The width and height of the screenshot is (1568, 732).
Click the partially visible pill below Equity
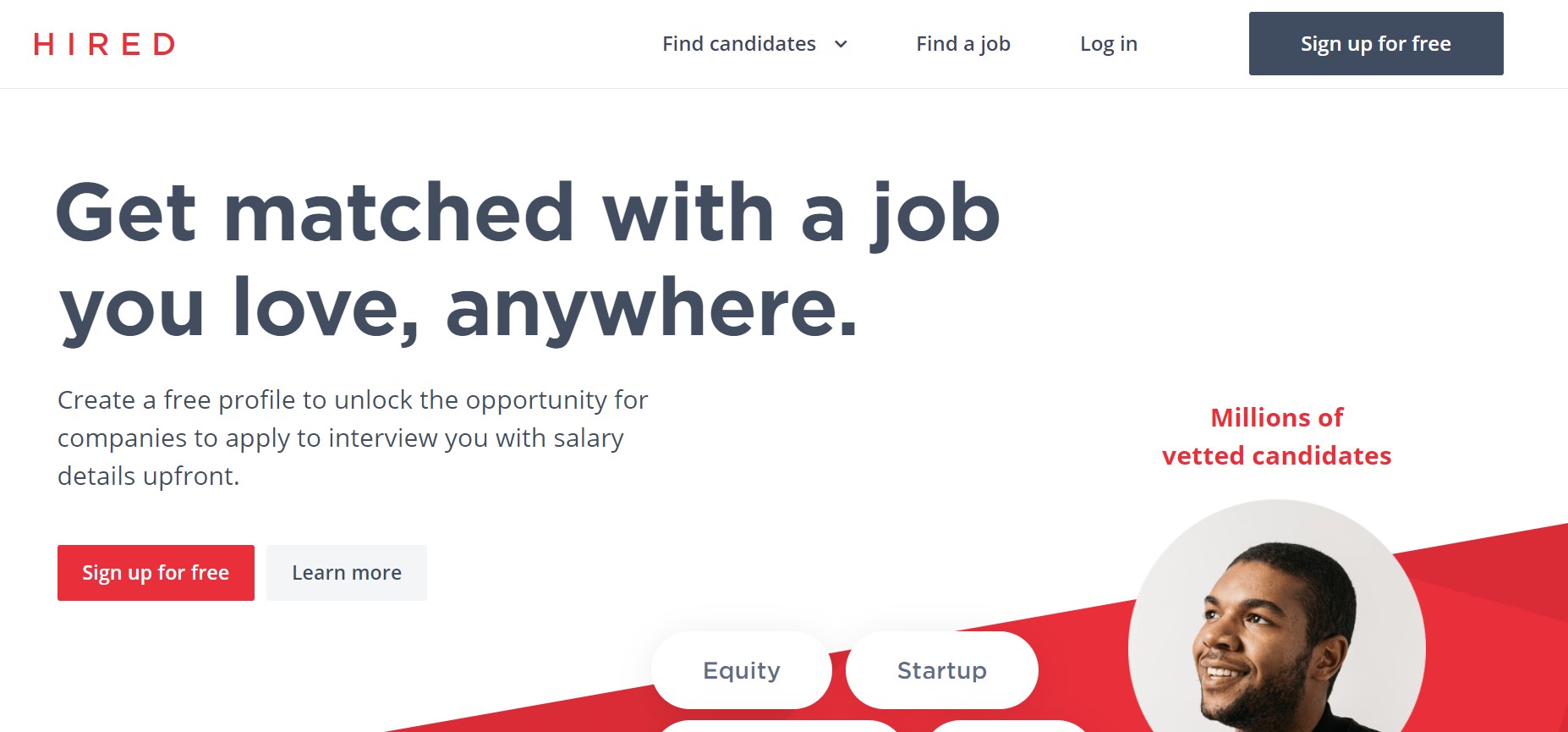click(778, 726)
